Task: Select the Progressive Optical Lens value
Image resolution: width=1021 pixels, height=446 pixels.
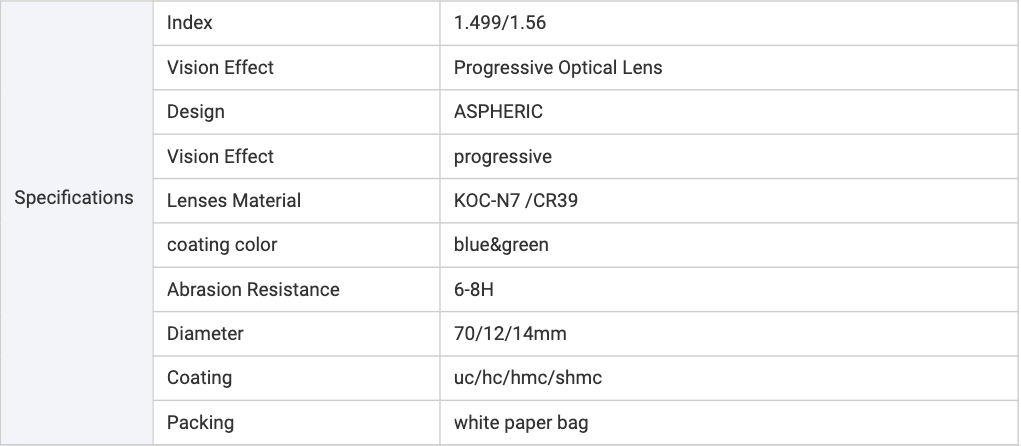Action: point(558,68)
